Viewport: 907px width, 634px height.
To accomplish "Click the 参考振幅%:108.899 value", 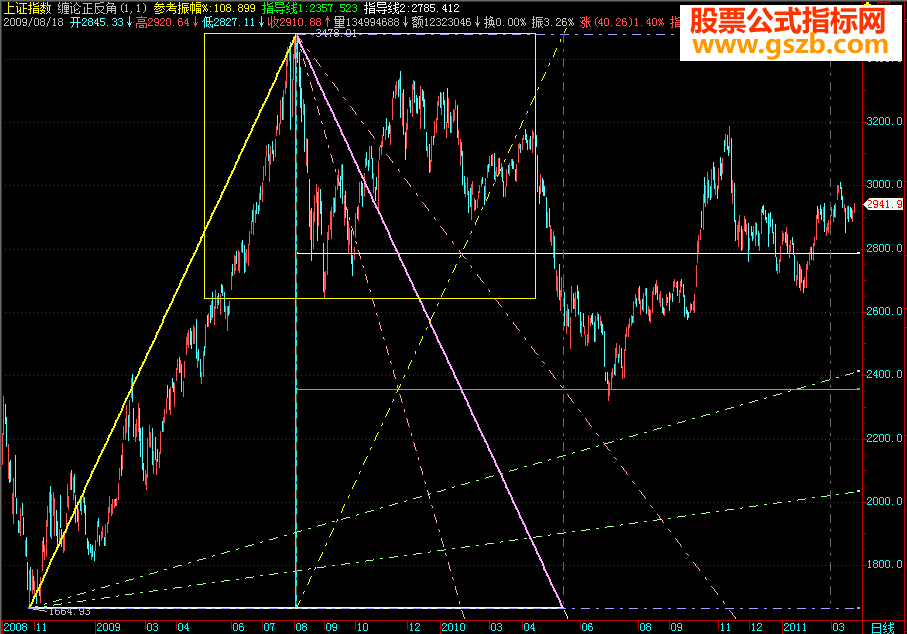I will coord(205,8).
